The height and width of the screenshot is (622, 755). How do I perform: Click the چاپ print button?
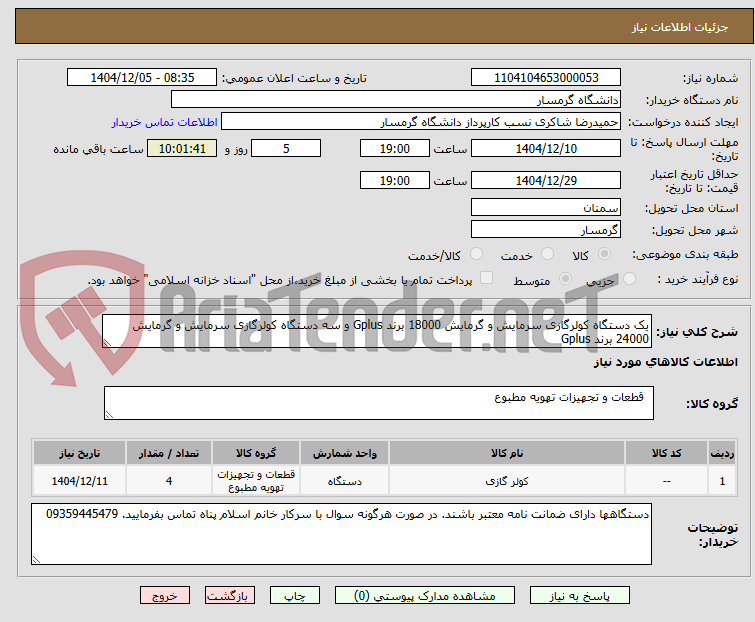pyautogui.click(x=295, y=596)
